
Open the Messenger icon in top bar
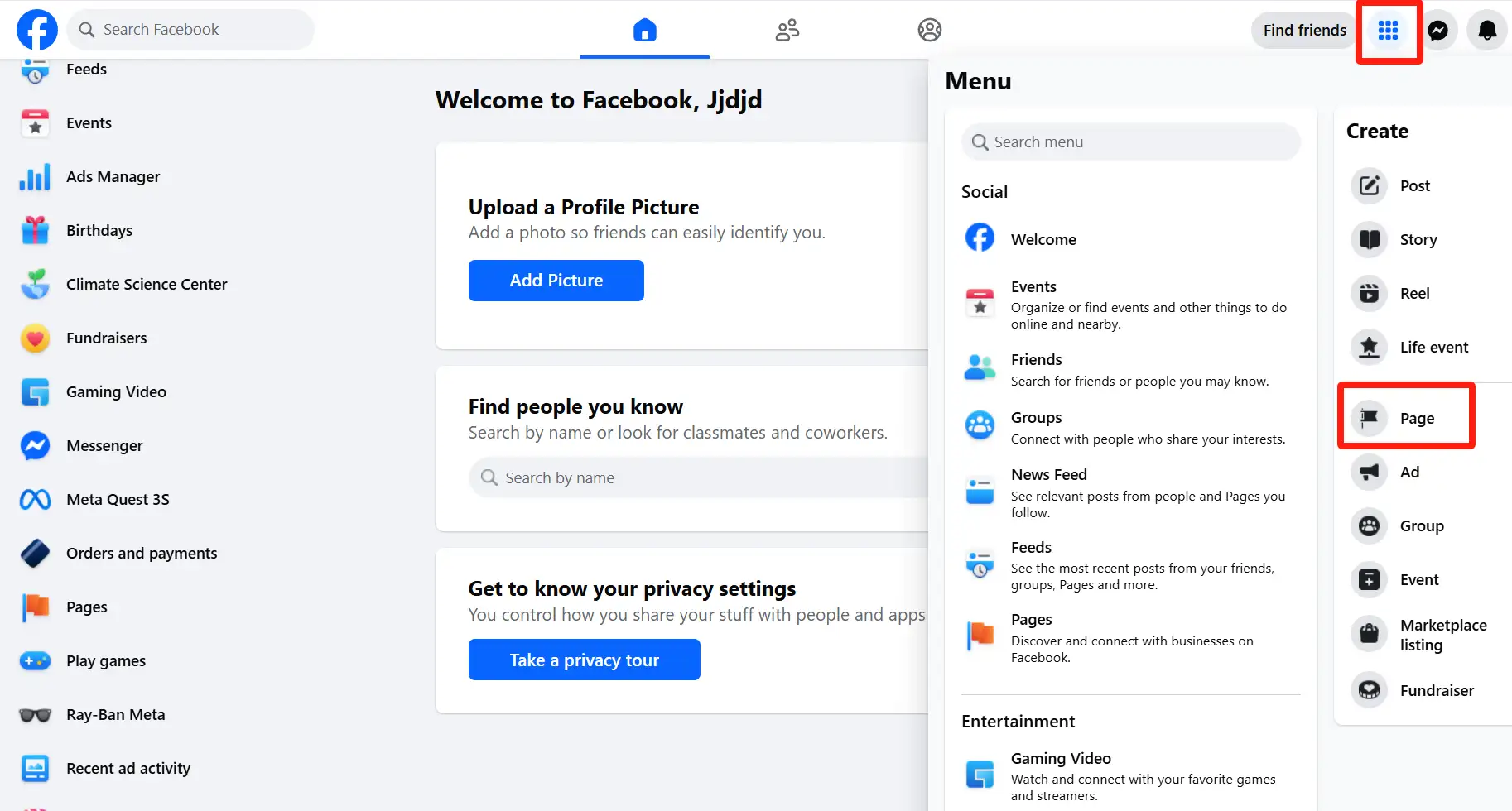[1438, 31]
